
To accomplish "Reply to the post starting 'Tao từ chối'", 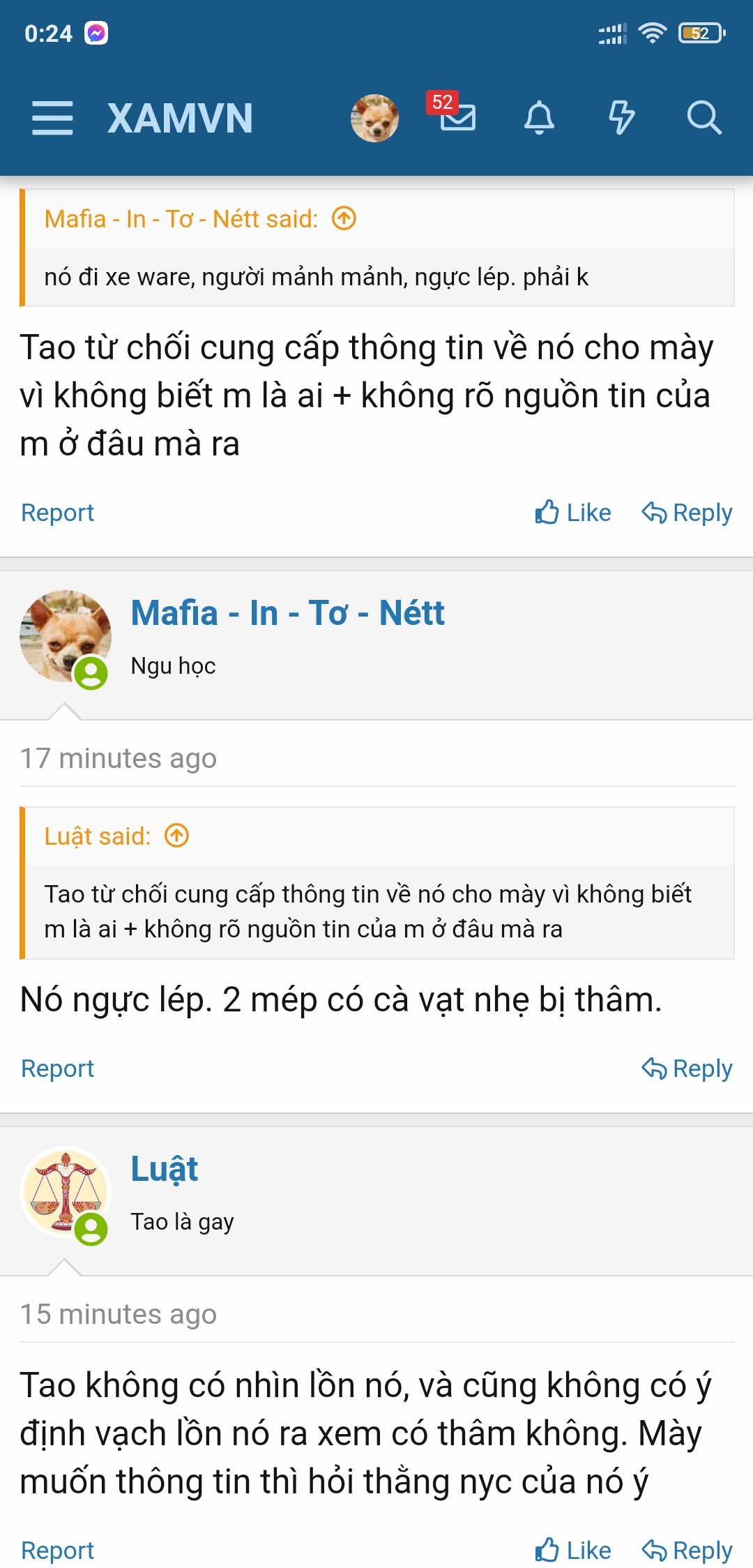I will point(687,513).
